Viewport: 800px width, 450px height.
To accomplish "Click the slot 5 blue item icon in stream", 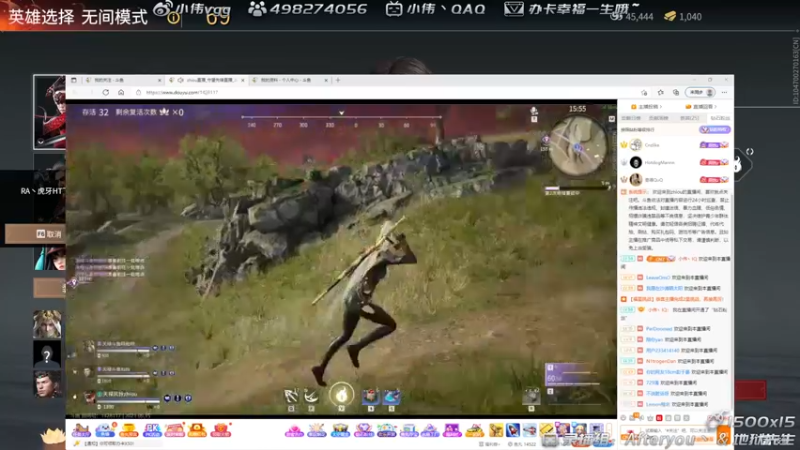I will click(x=391, y=396).
